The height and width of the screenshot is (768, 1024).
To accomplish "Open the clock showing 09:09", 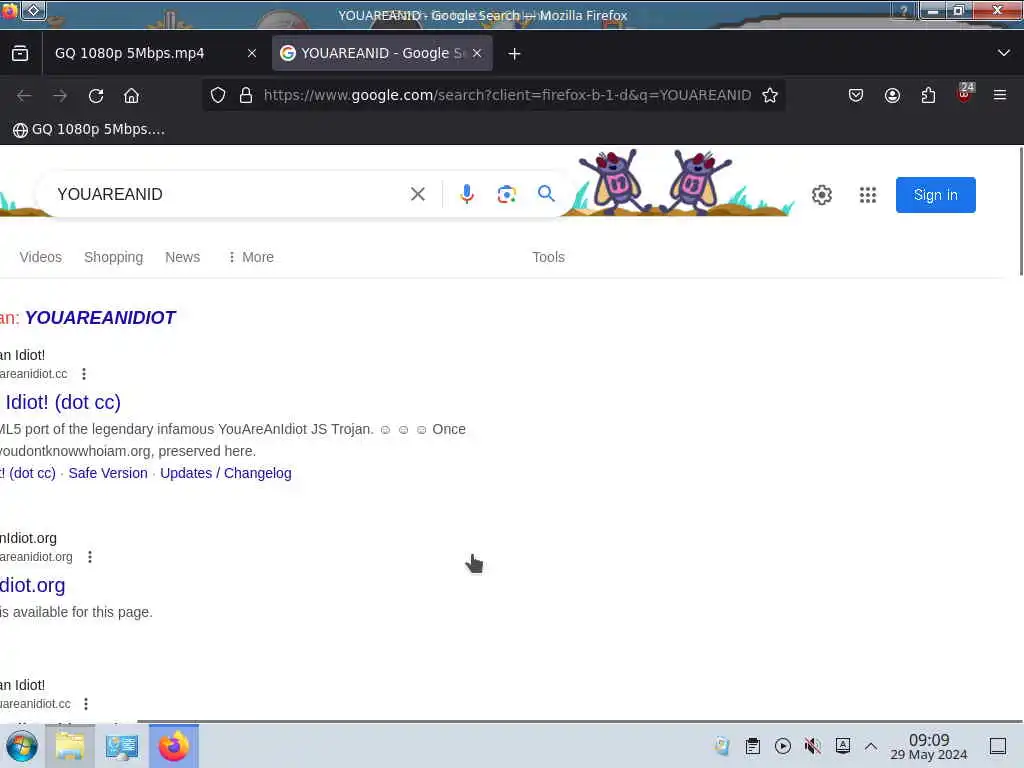I will click(929, 746).
